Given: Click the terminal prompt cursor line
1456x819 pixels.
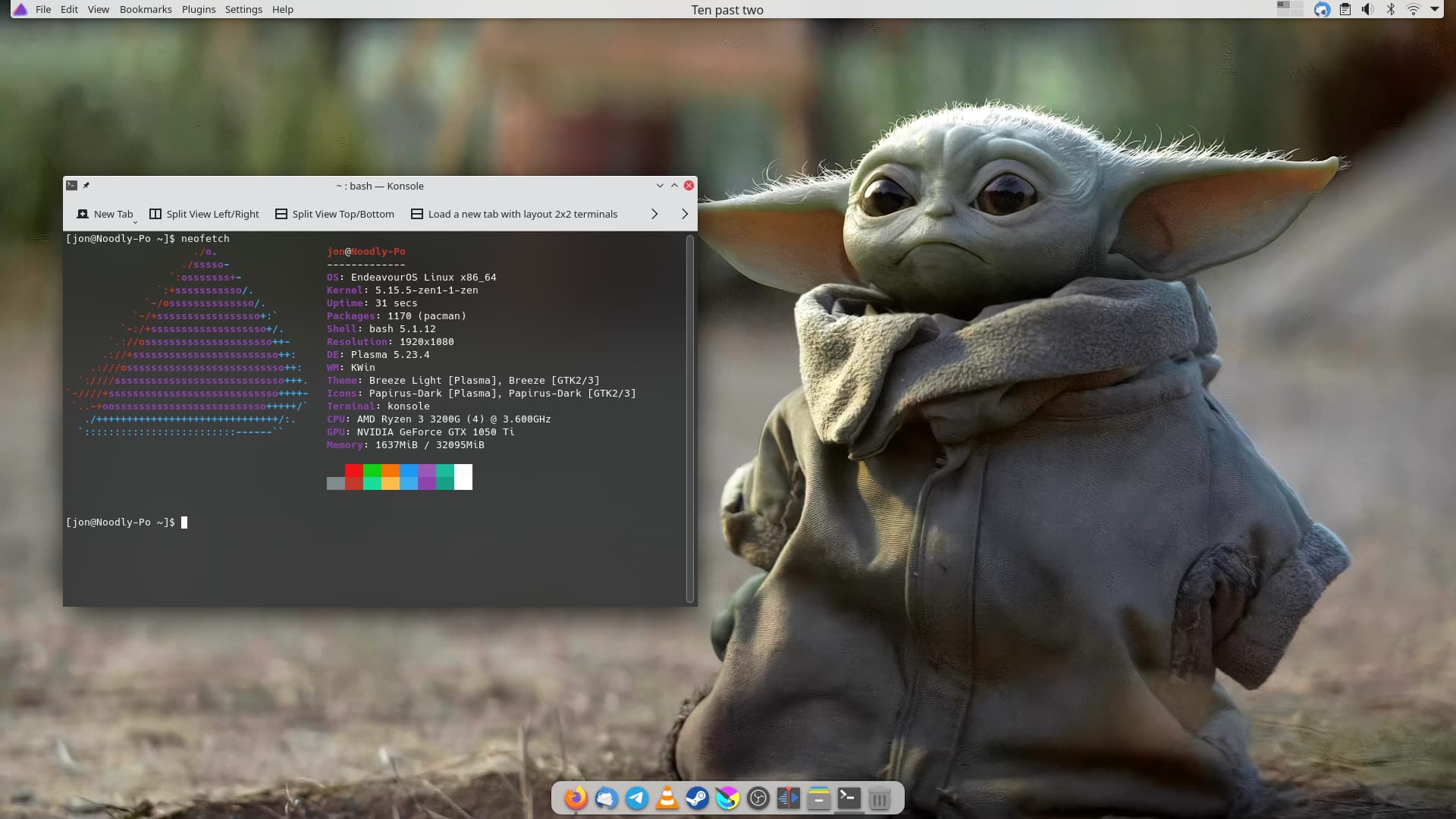Looking at the screenshot, I should (x=127, y=522).
